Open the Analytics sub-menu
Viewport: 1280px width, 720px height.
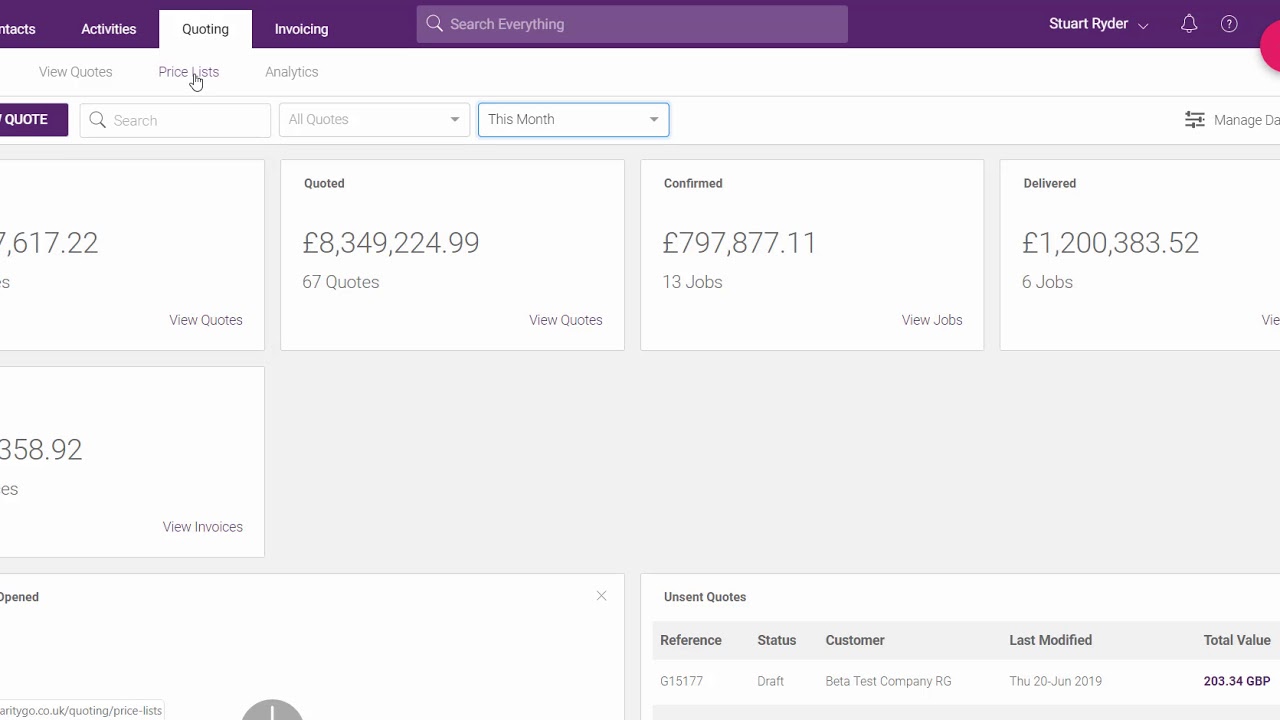point(291,72)
